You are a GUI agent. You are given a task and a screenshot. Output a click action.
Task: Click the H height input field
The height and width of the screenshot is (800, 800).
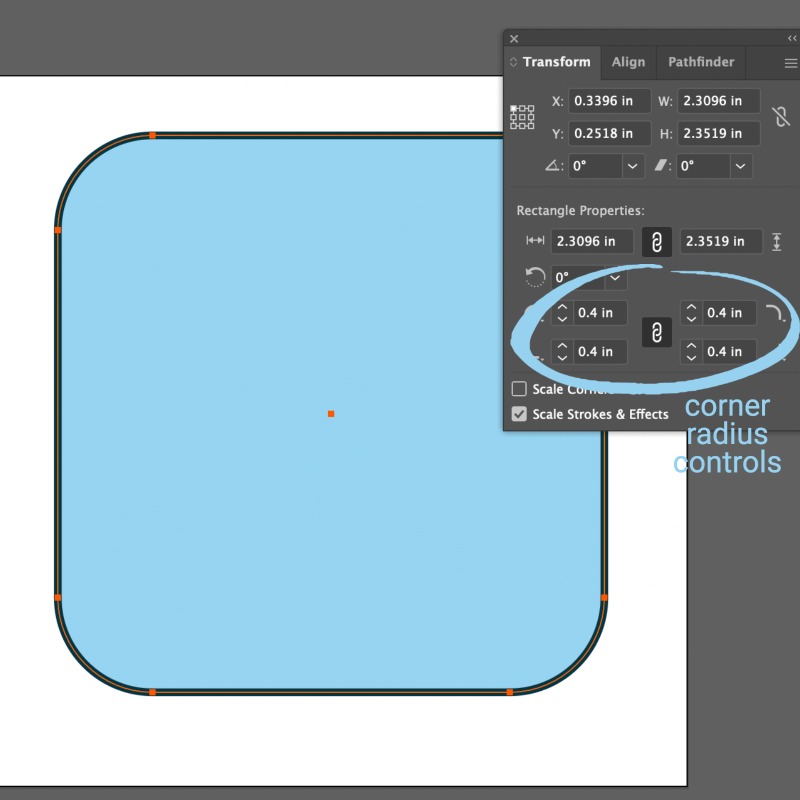[x=718, y=134]
